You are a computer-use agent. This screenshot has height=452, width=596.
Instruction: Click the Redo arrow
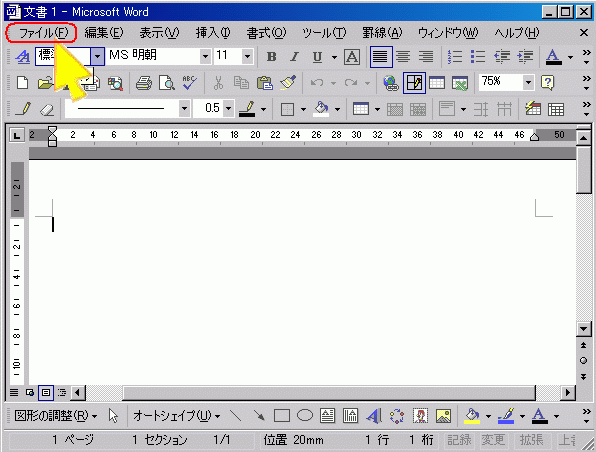click(x=351, y=82)
